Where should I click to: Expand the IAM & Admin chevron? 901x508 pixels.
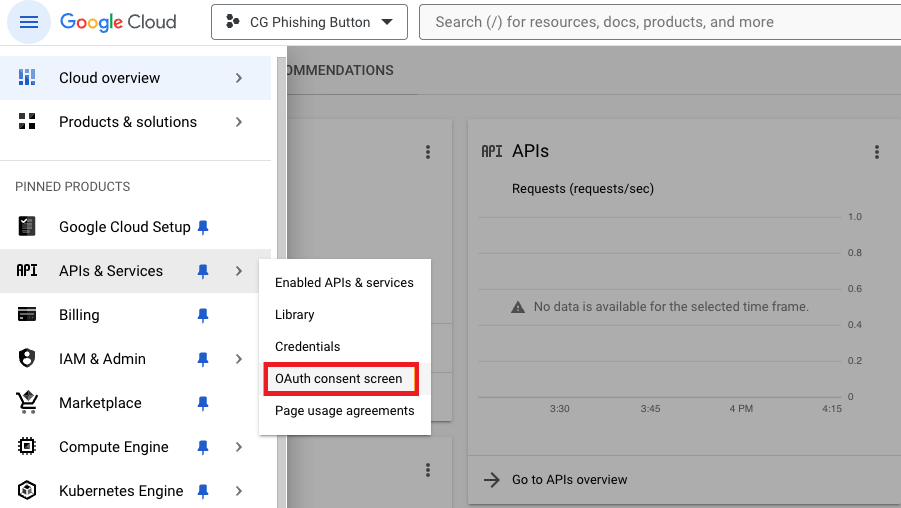[x=239, y=359]
